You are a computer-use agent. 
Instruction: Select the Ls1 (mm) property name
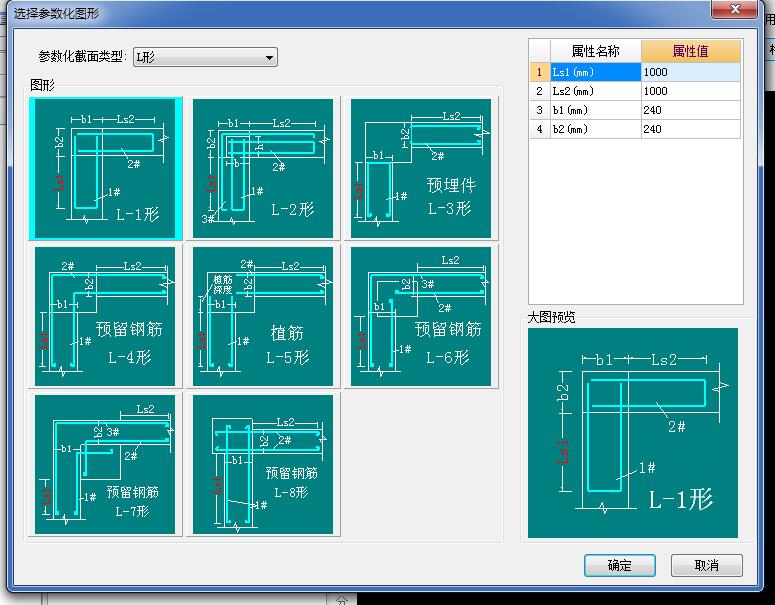(596, 72)
